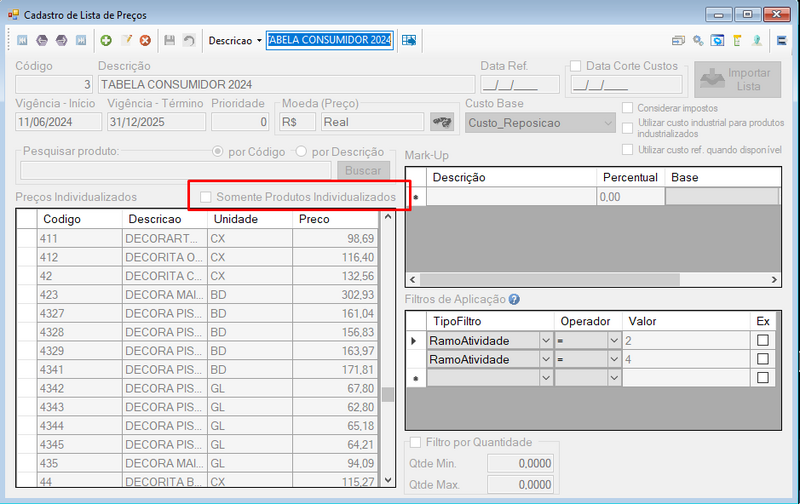Click the Vigência - Término date field
Image resolution: width=800 pixels, height=504 pixels.
pos(157,122)
